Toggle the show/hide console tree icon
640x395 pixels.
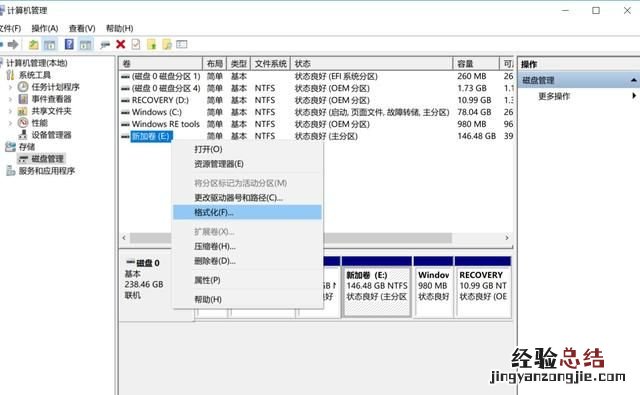(x=50, y=44)
